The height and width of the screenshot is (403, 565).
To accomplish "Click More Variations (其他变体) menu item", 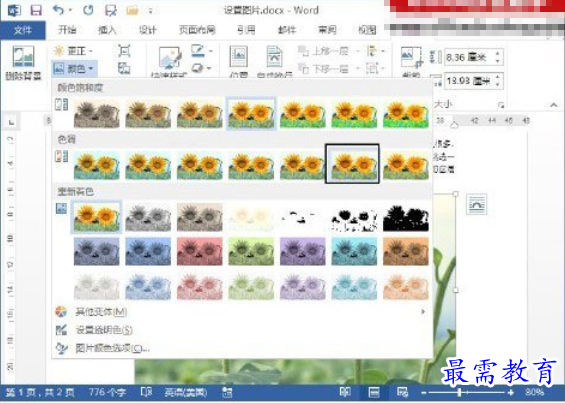I will (x=243, y=311).
